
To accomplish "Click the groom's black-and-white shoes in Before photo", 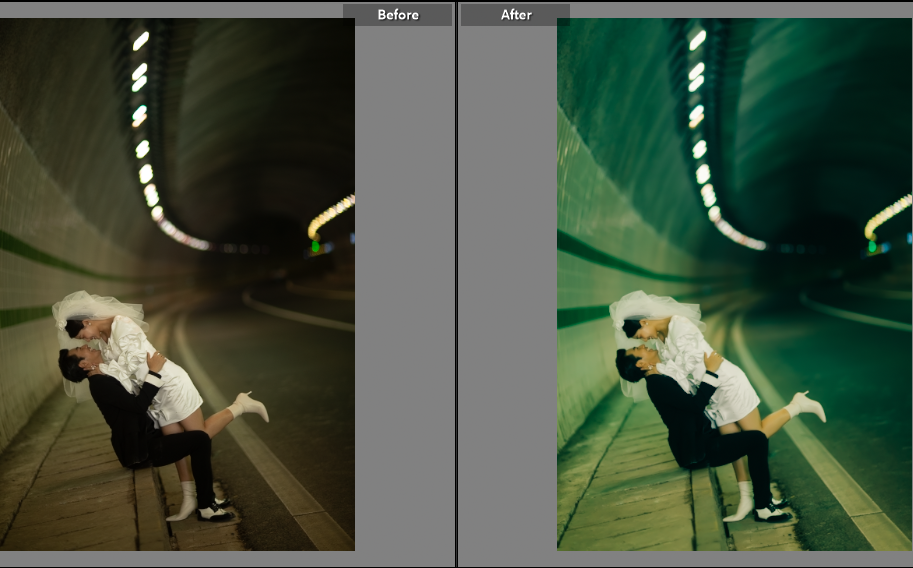I will pos(216,512).
